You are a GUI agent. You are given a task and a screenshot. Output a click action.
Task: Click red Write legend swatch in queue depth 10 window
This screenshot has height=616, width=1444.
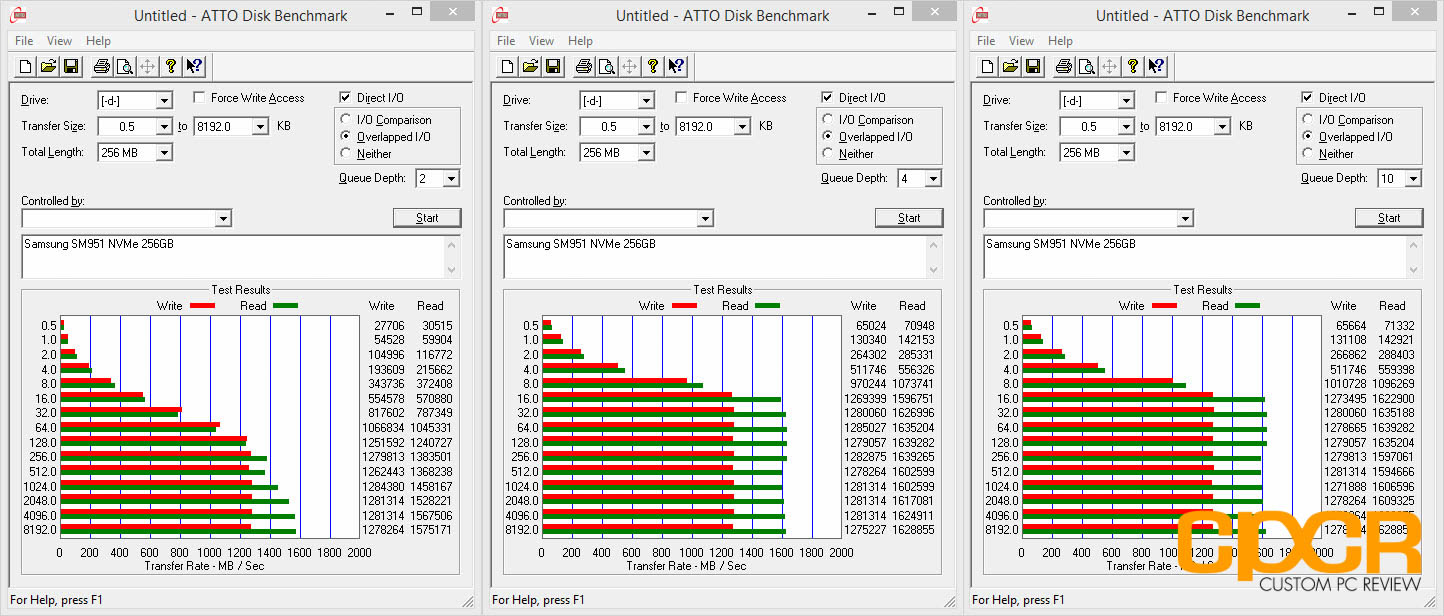point(1165,306)
